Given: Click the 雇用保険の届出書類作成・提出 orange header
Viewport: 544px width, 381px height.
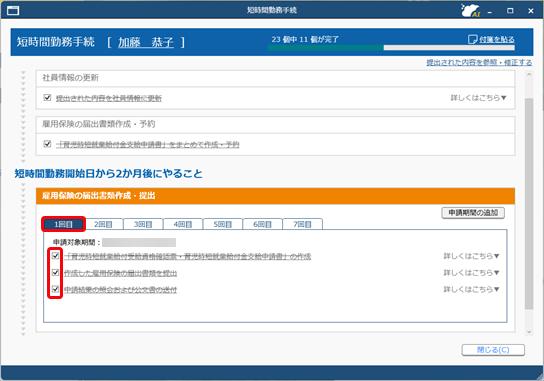Looking at the screenshot, I should (275, 196).
